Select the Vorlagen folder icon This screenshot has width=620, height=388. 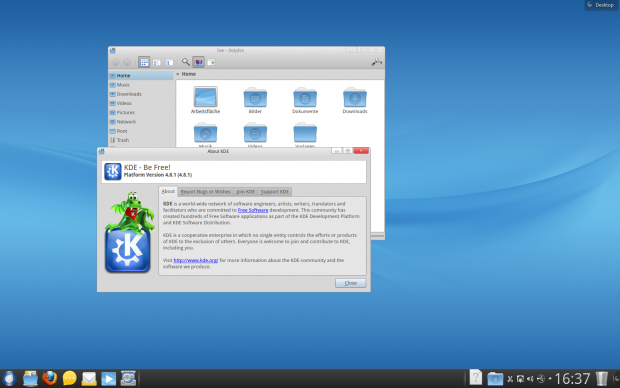pos(305,132)
